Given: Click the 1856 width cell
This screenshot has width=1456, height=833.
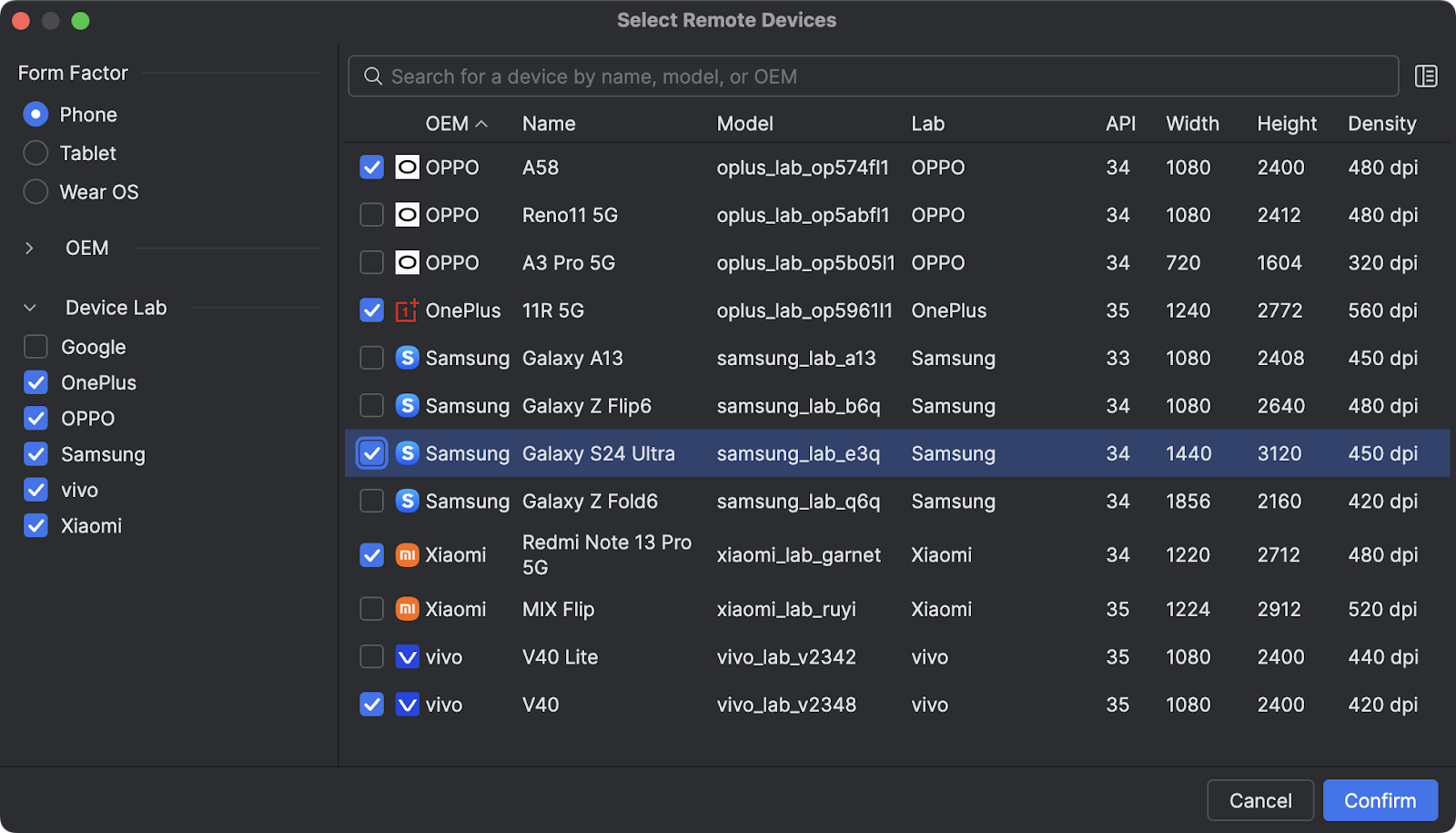Looking at the screenshot, I should (x=1188, y=501).
